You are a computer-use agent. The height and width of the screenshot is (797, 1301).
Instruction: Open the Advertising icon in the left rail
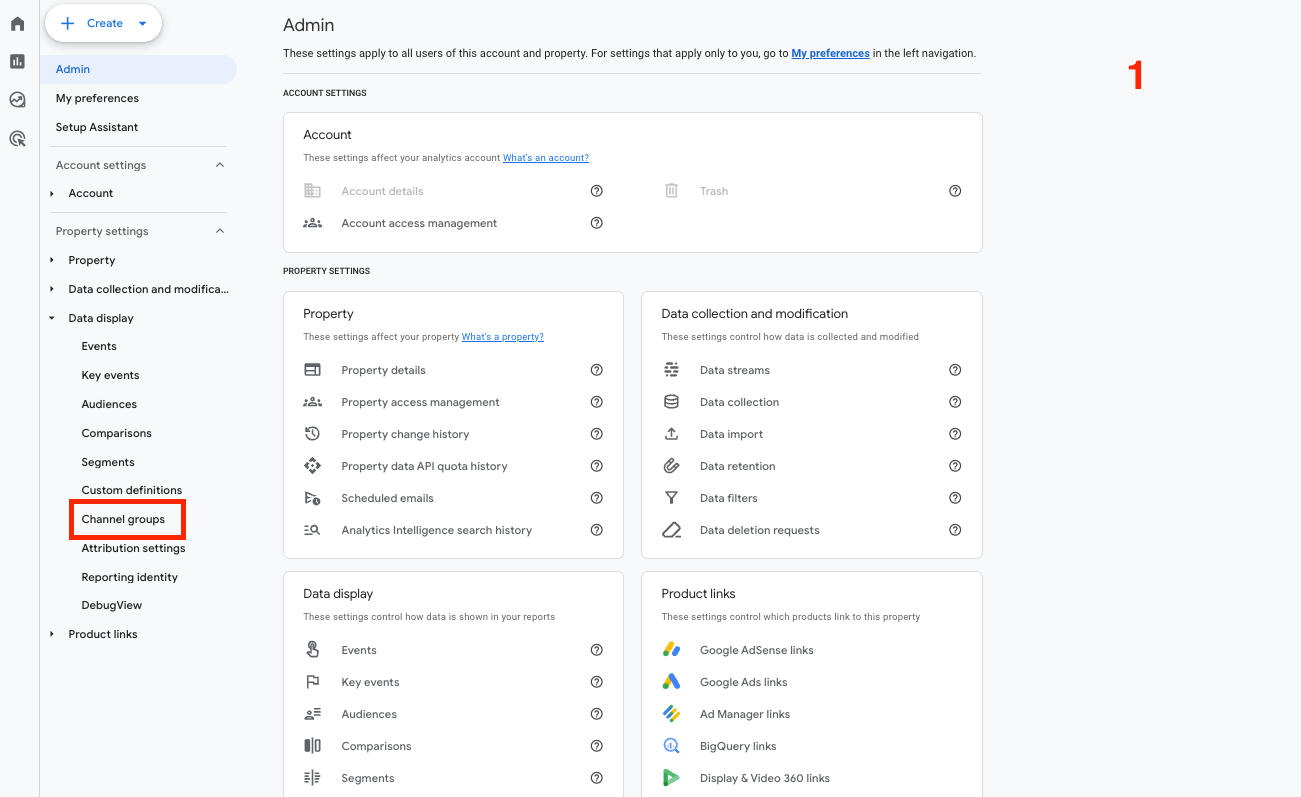point(17,138)
